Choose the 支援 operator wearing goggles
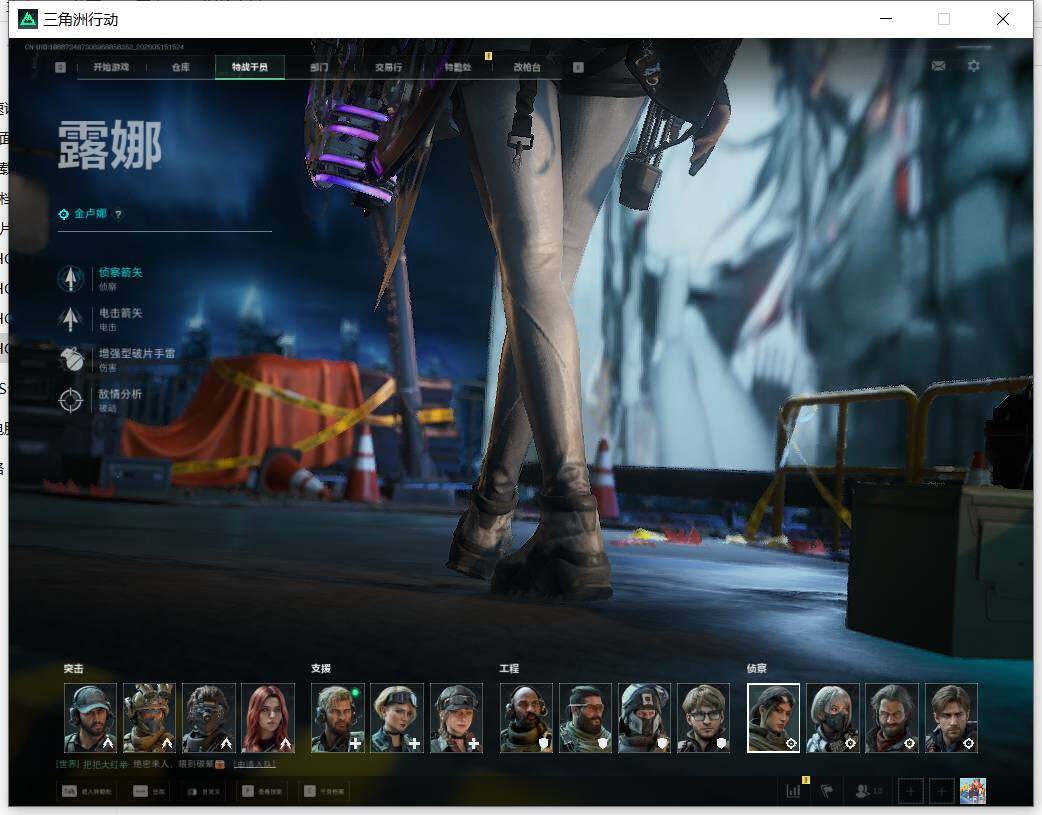1042x815 pixels. 397,718
